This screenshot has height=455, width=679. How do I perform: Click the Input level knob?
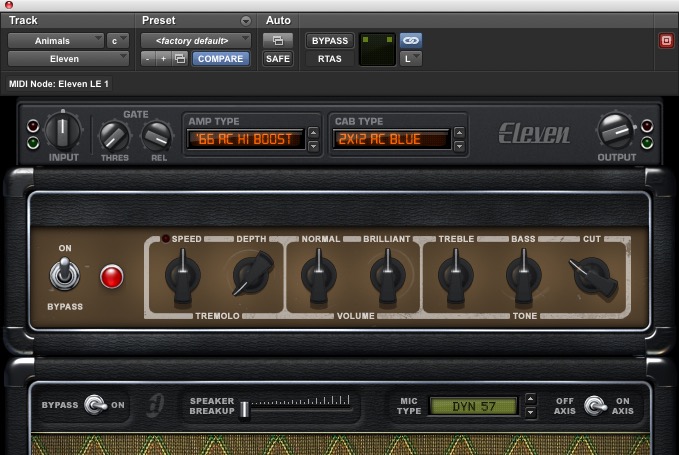[63, 132]
